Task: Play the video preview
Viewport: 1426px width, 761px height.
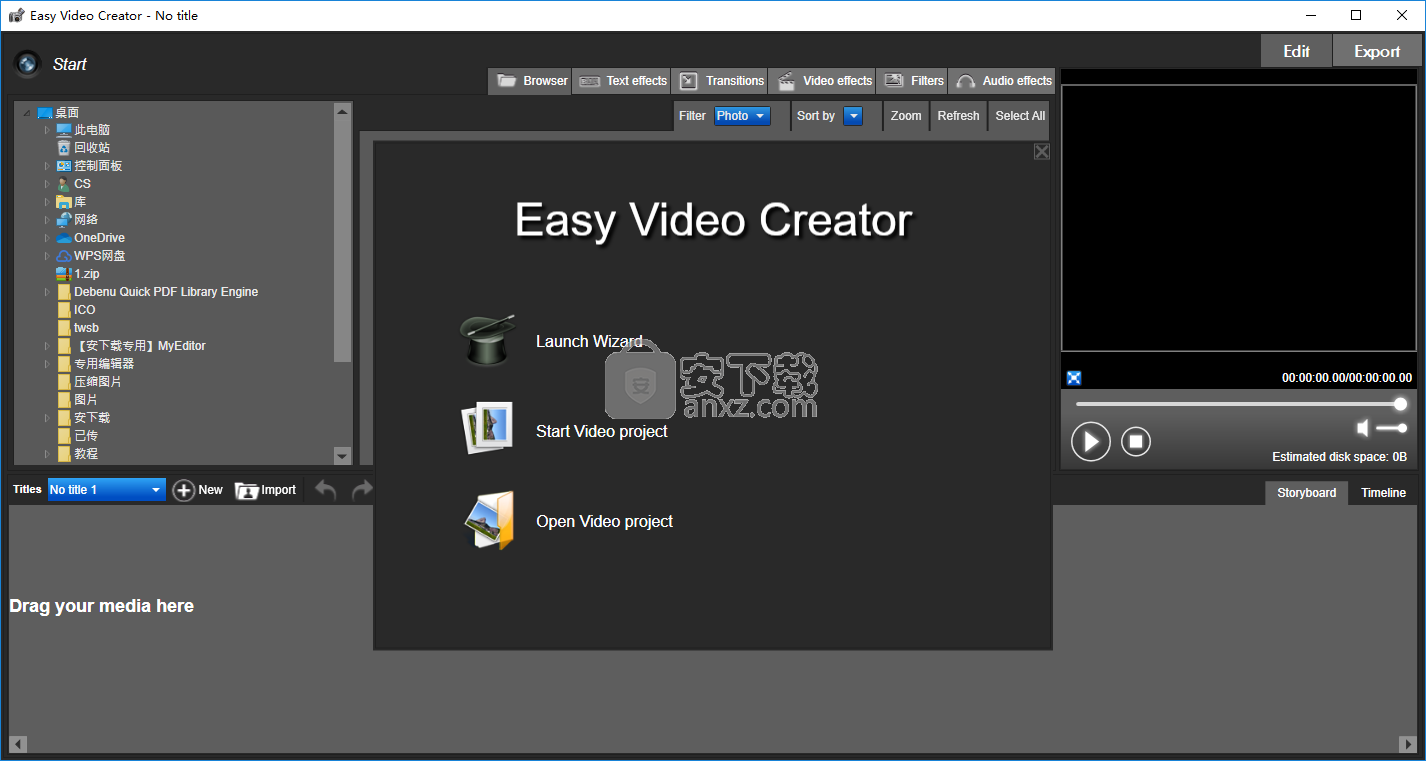Action: pyautogui.click(x=1091, y=441)
